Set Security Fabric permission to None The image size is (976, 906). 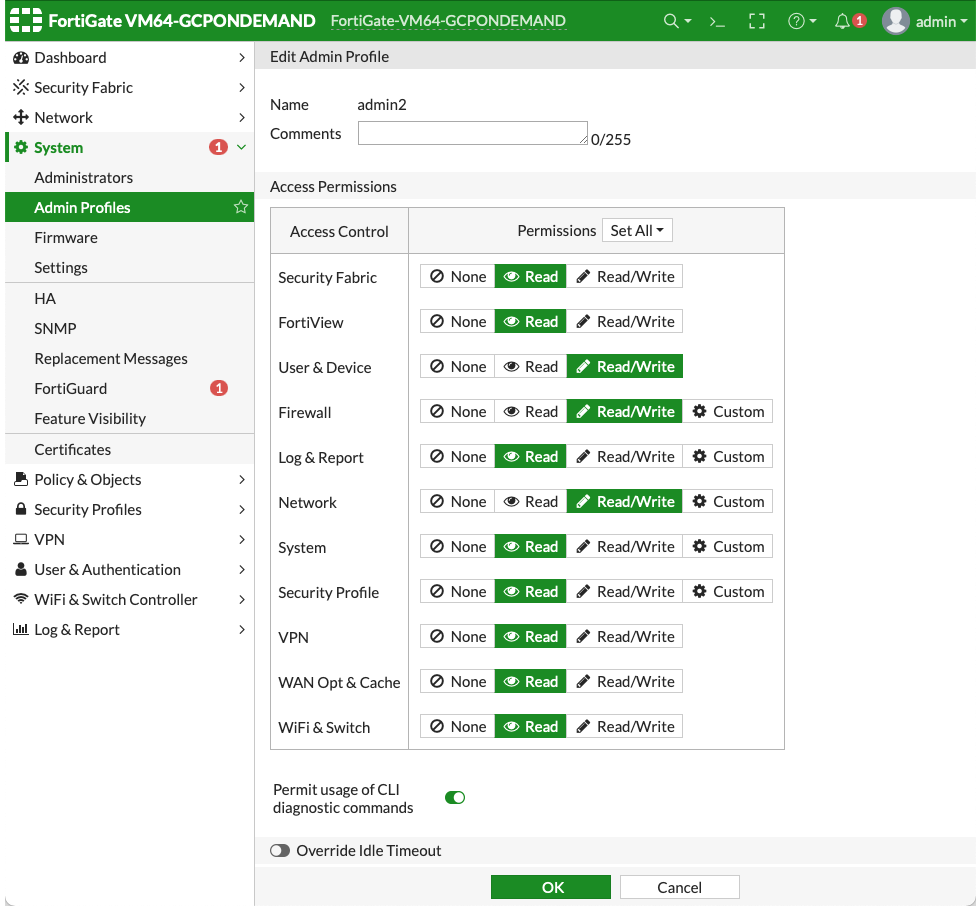pos(457,277)
